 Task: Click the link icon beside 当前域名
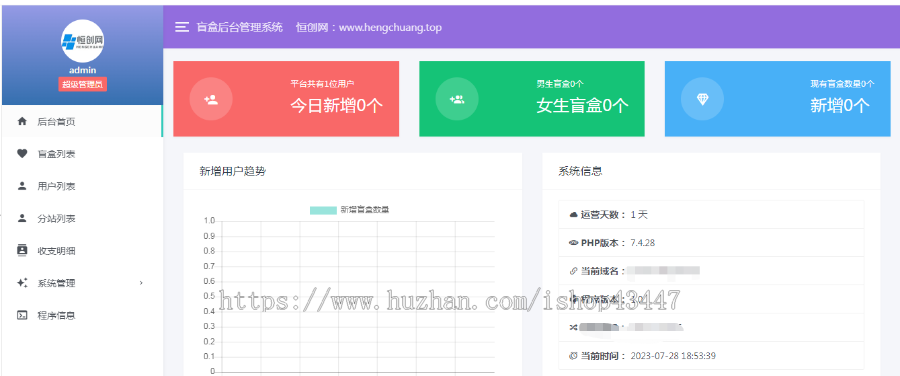(x=573, y=271)
